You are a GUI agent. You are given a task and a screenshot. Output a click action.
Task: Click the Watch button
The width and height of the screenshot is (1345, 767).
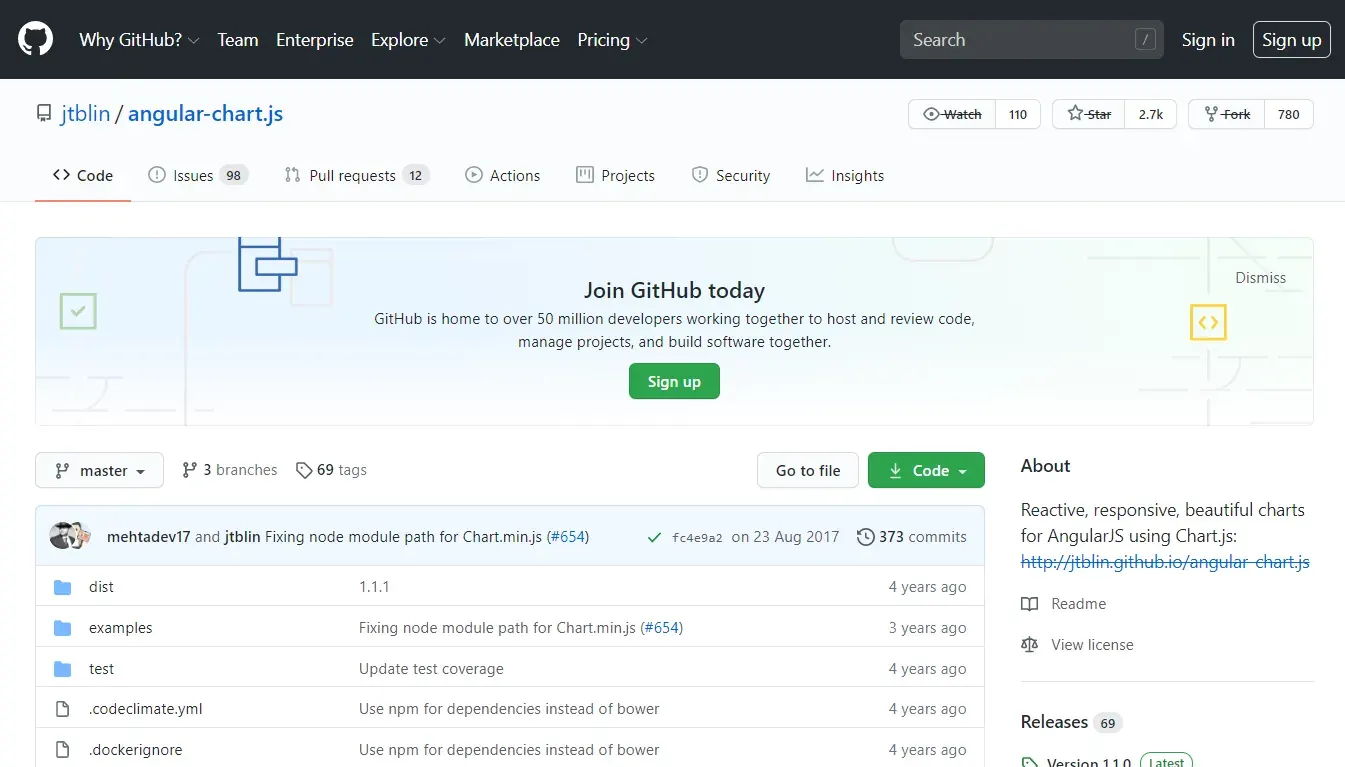[x=952, y=114]
